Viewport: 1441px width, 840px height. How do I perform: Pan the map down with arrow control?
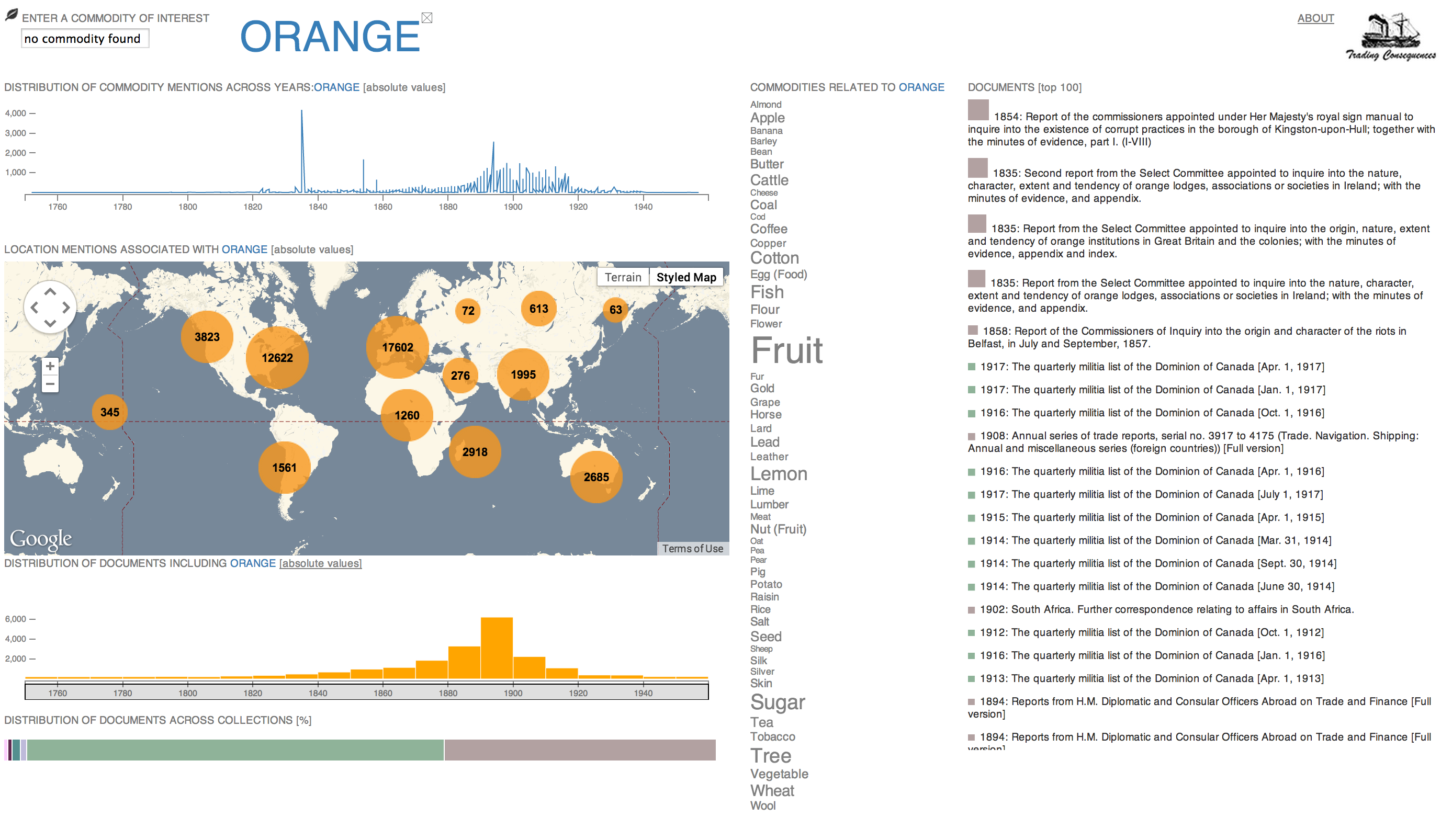[x=50, y=323]
